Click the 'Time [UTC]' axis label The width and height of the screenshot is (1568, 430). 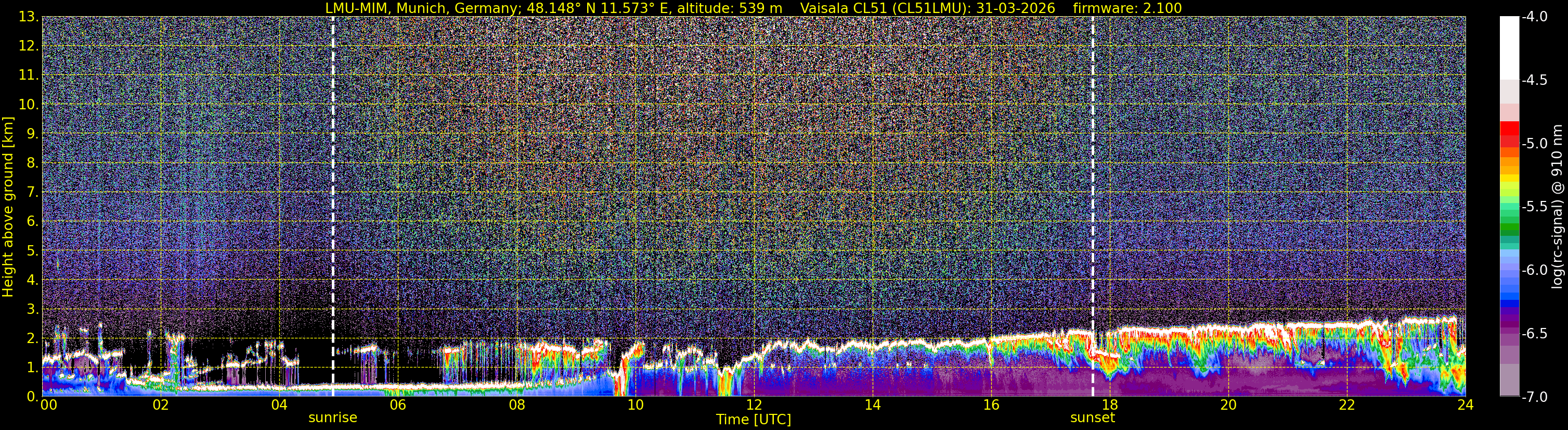click(x=754, y=419)
